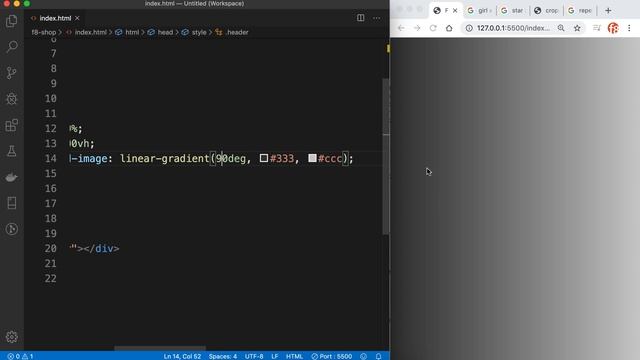Screen dimensions: 640x360
Task: Switch to the 'girl' Google tab
Action: tap(480, 11)
